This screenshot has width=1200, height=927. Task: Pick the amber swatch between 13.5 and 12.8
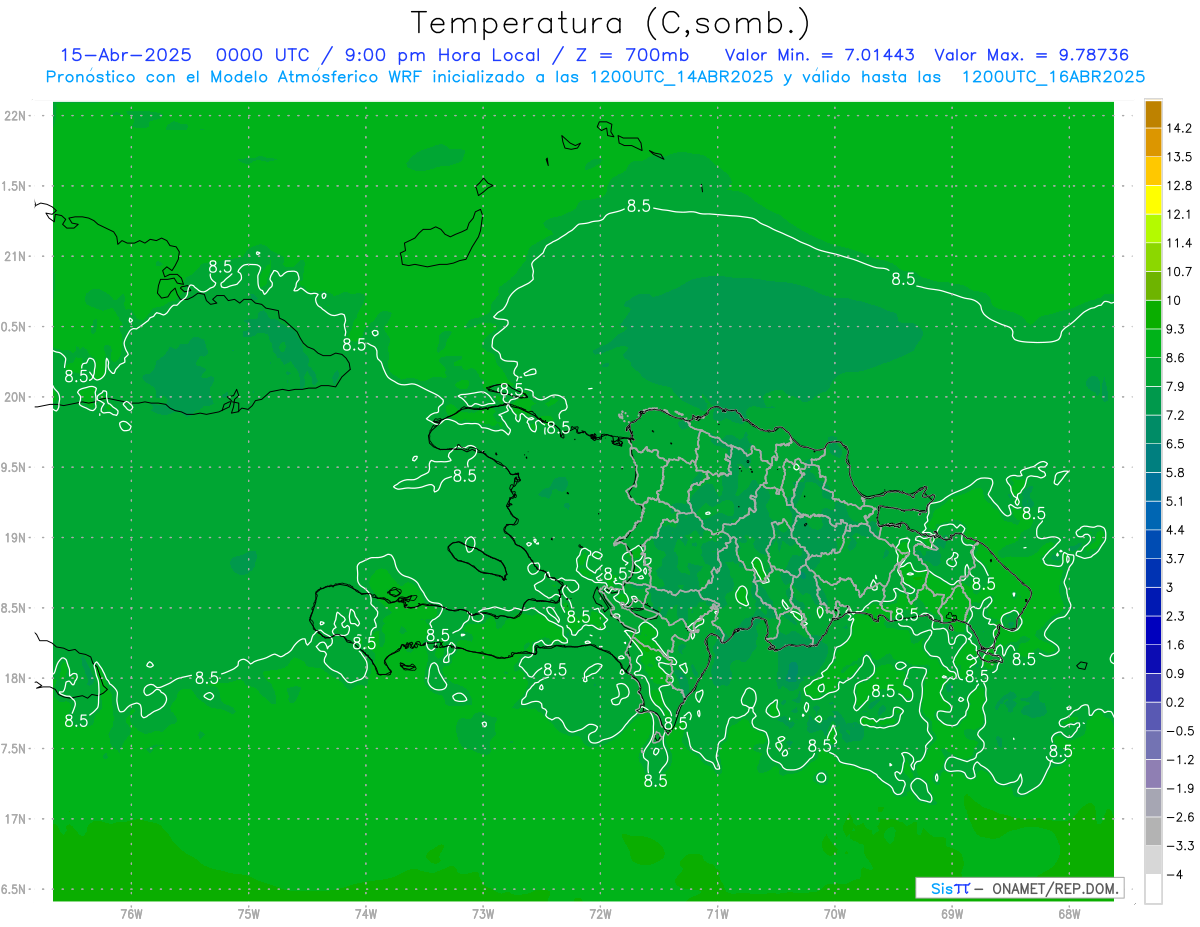tap(1153, 171)
